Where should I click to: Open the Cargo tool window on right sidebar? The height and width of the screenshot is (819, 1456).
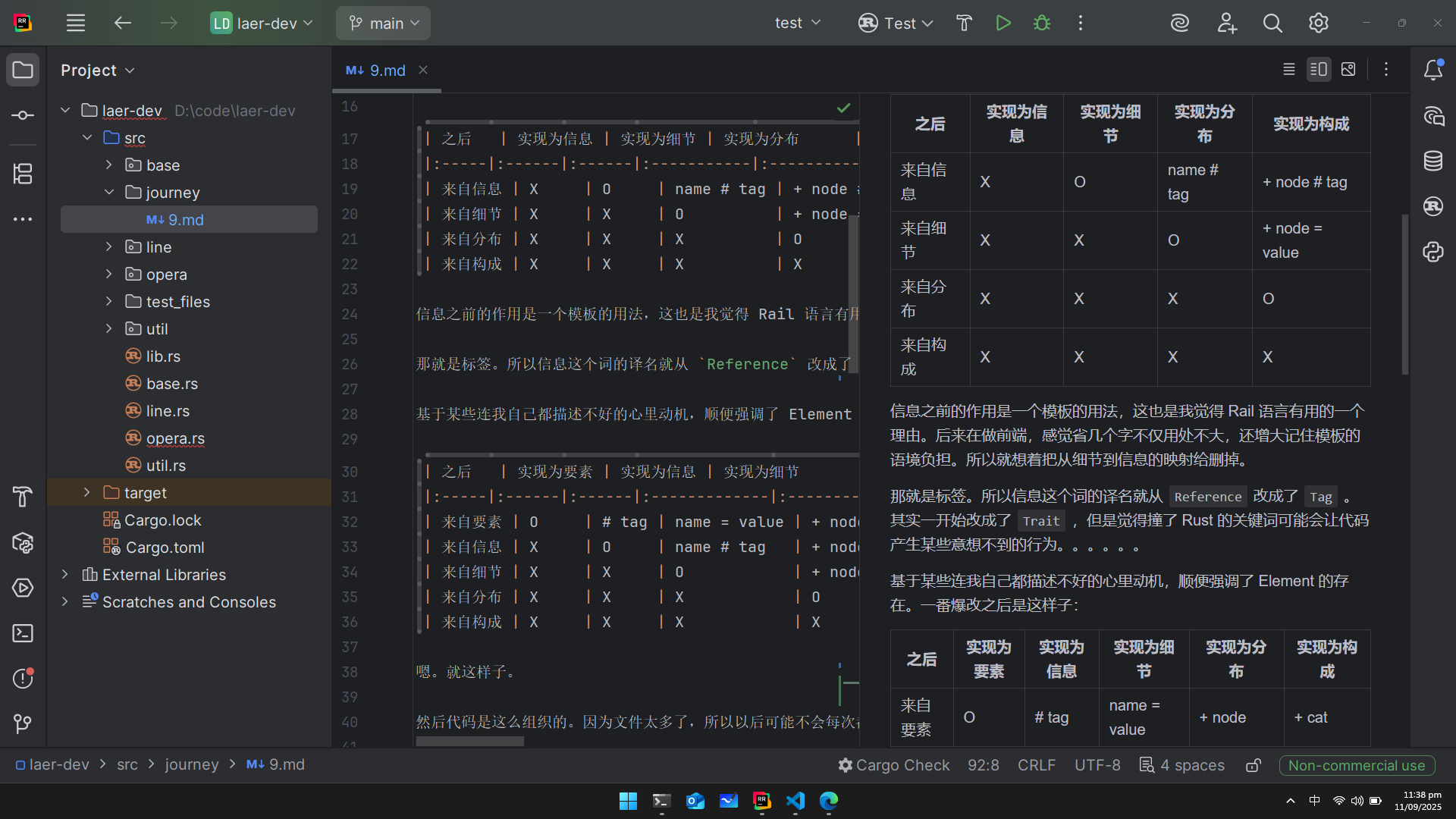coord(1433,206)
